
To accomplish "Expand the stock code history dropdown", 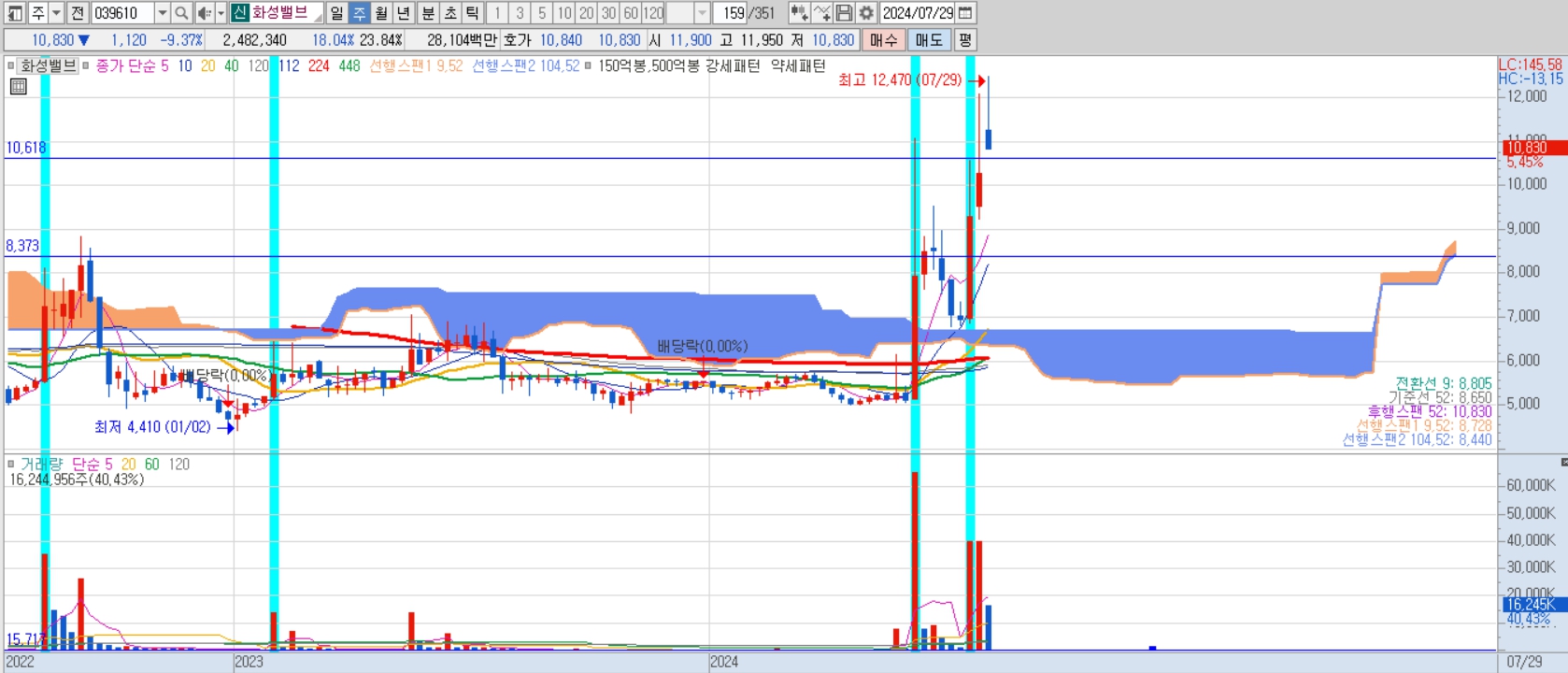I will 162,13.
